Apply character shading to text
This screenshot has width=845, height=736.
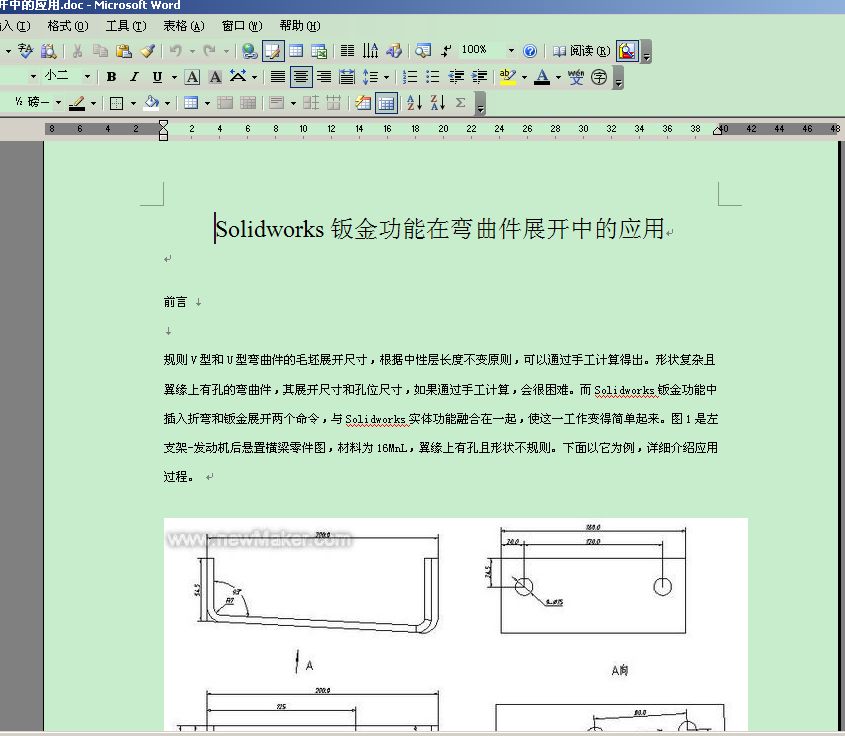click(215, 77)
